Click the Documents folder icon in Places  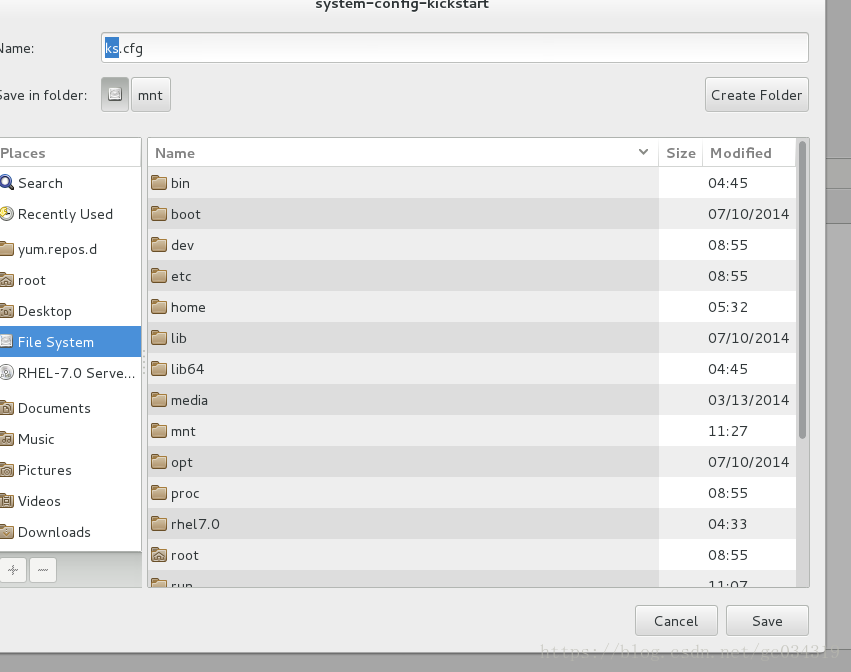pyautogui.click(x=7, y=408)
